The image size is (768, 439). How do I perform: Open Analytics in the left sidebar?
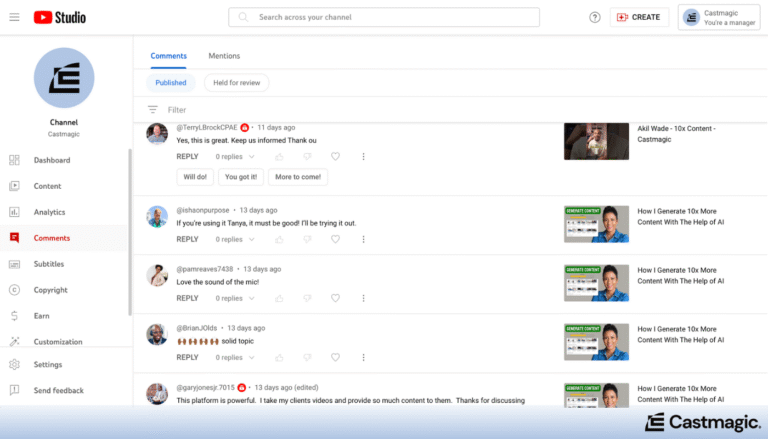tap(49, 212)
